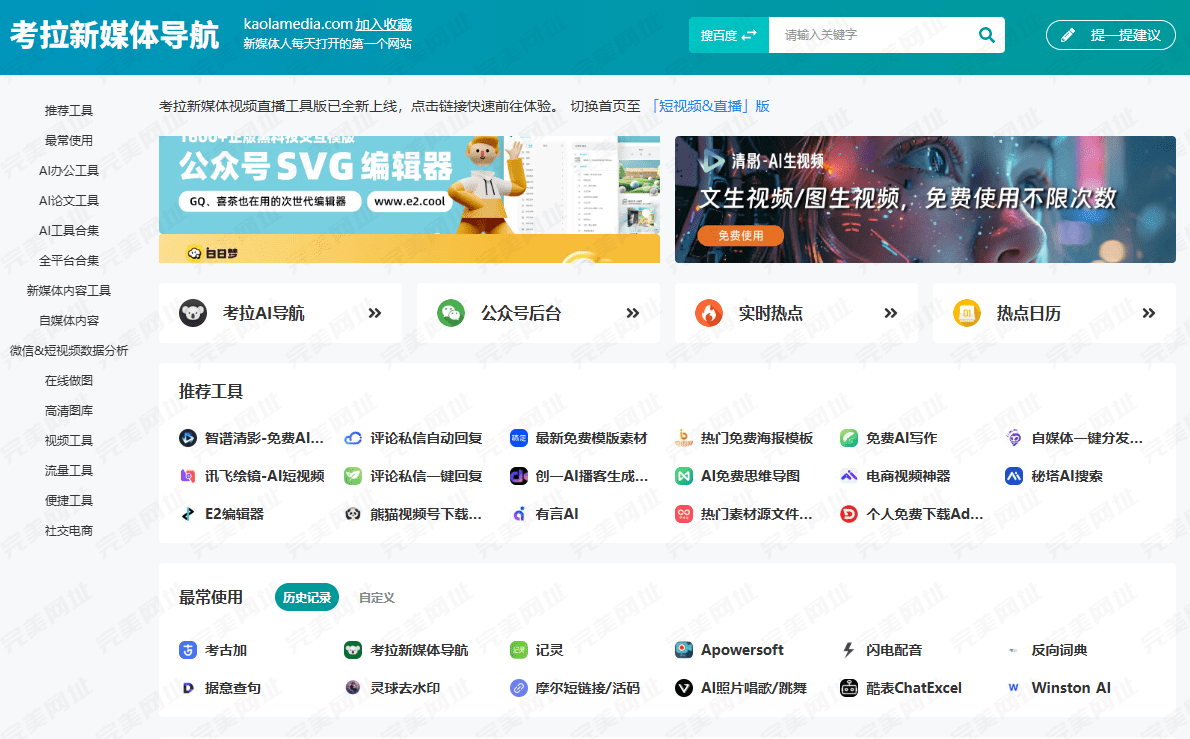
Task: Open AI论文工具 sidebar item
Action: tap(68, 200)
